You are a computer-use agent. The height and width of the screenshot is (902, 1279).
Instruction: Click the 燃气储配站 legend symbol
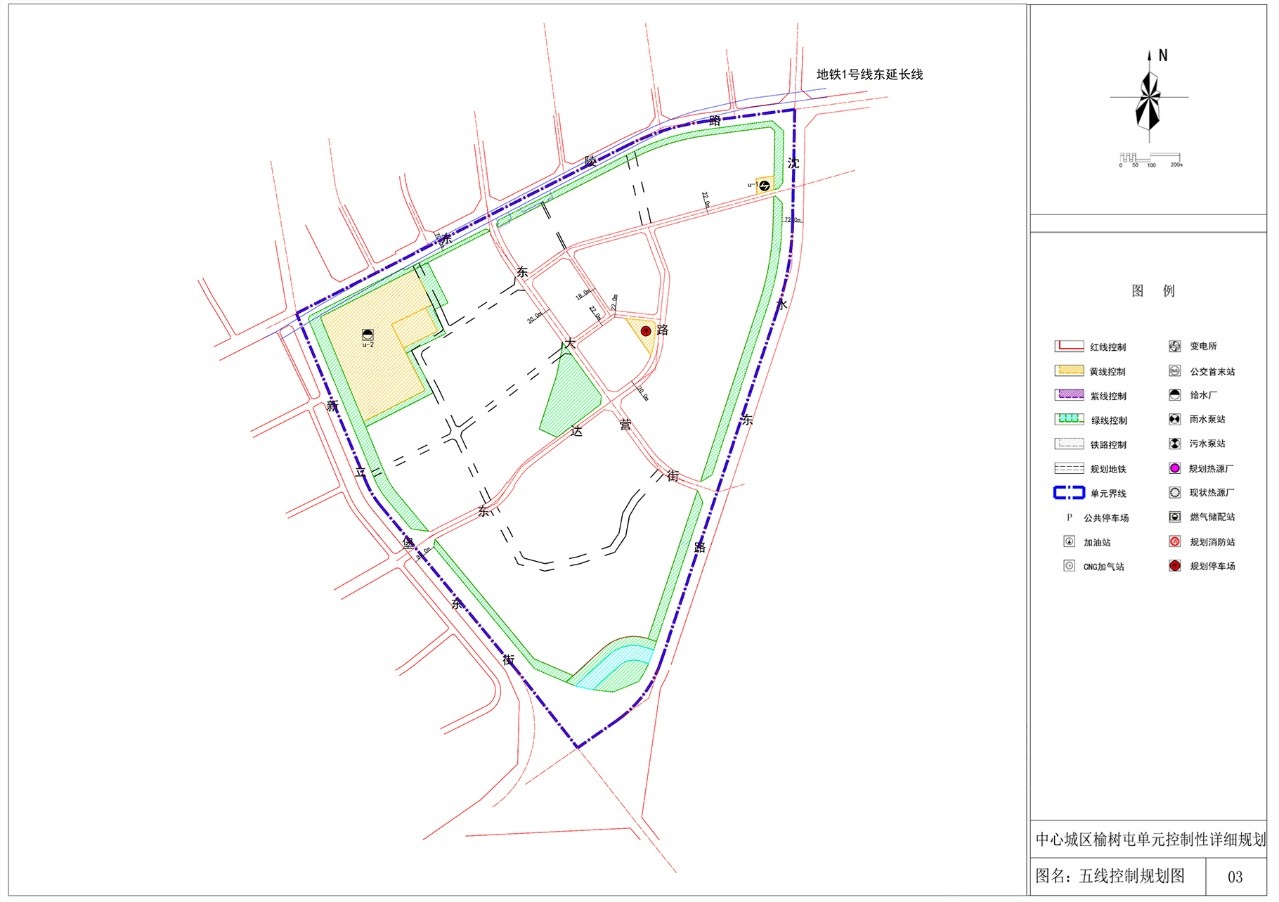[x=1174, y=517]
